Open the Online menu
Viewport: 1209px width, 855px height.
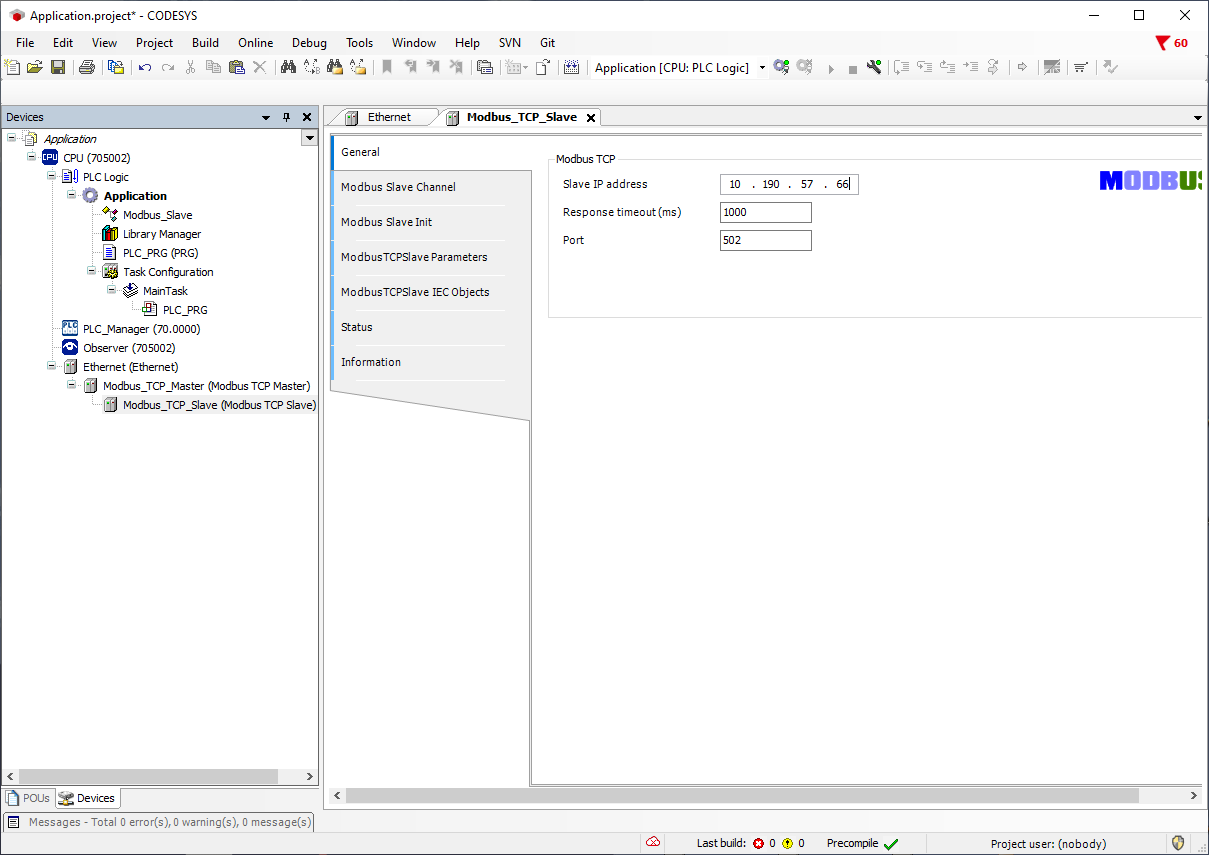click(x=255, y=43)
